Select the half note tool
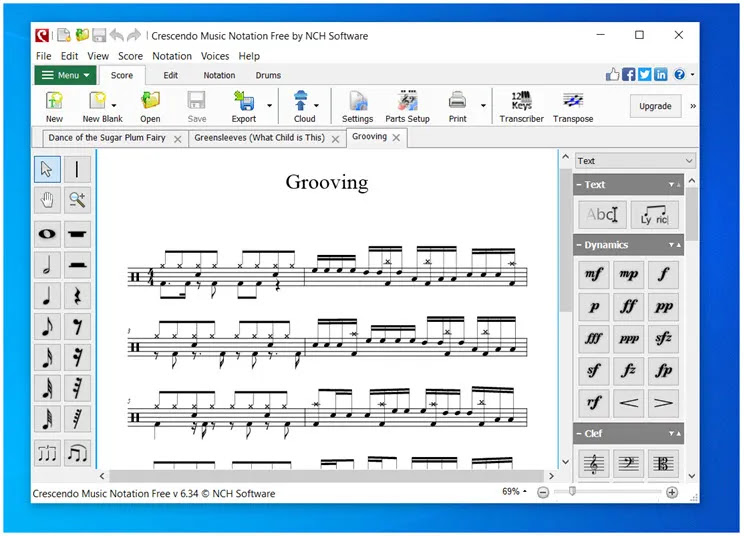 point(47,265)
